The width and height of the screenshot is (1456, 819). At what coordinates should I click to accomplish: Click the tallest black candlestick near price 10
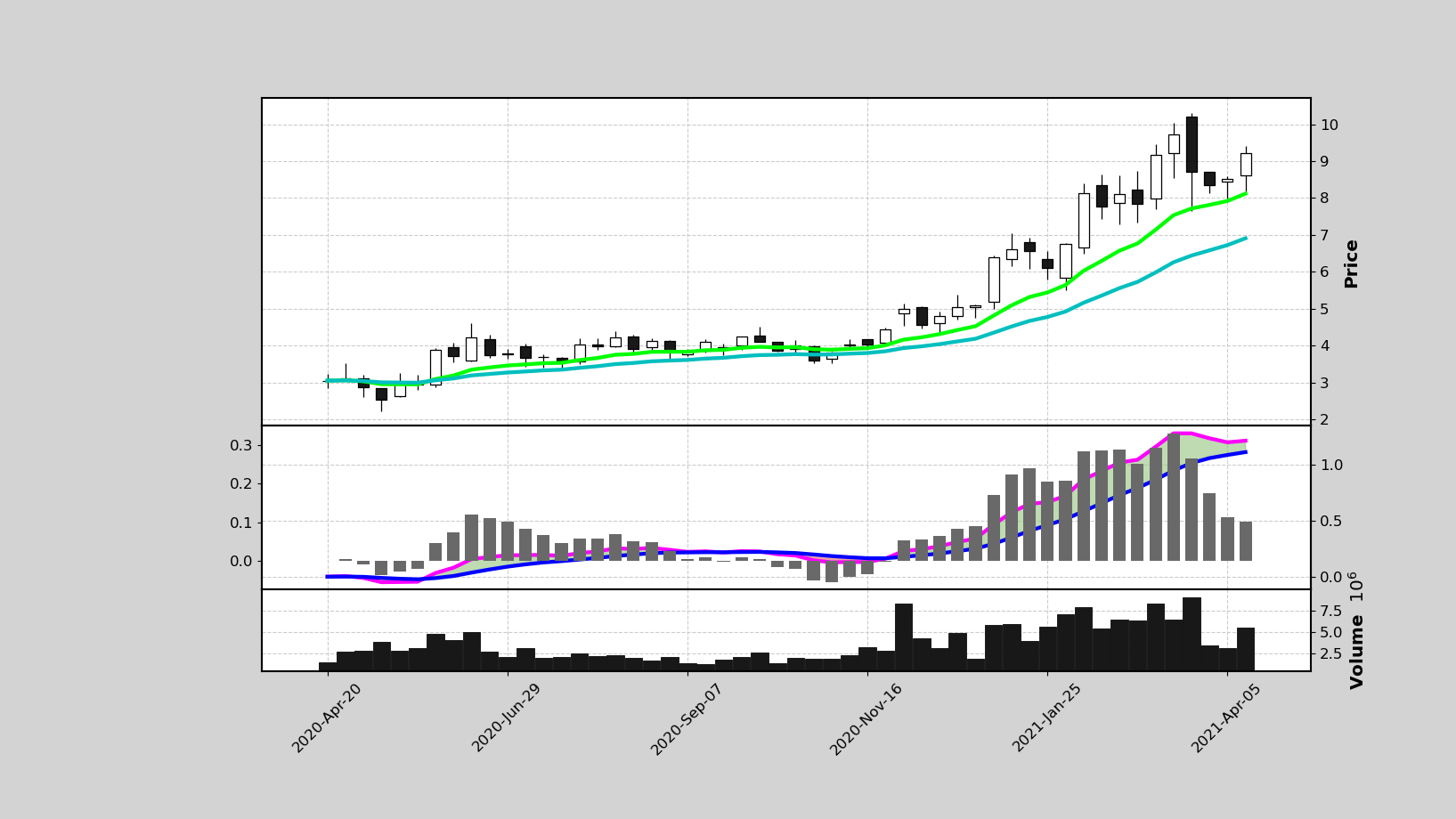(x=1191, y=144)
